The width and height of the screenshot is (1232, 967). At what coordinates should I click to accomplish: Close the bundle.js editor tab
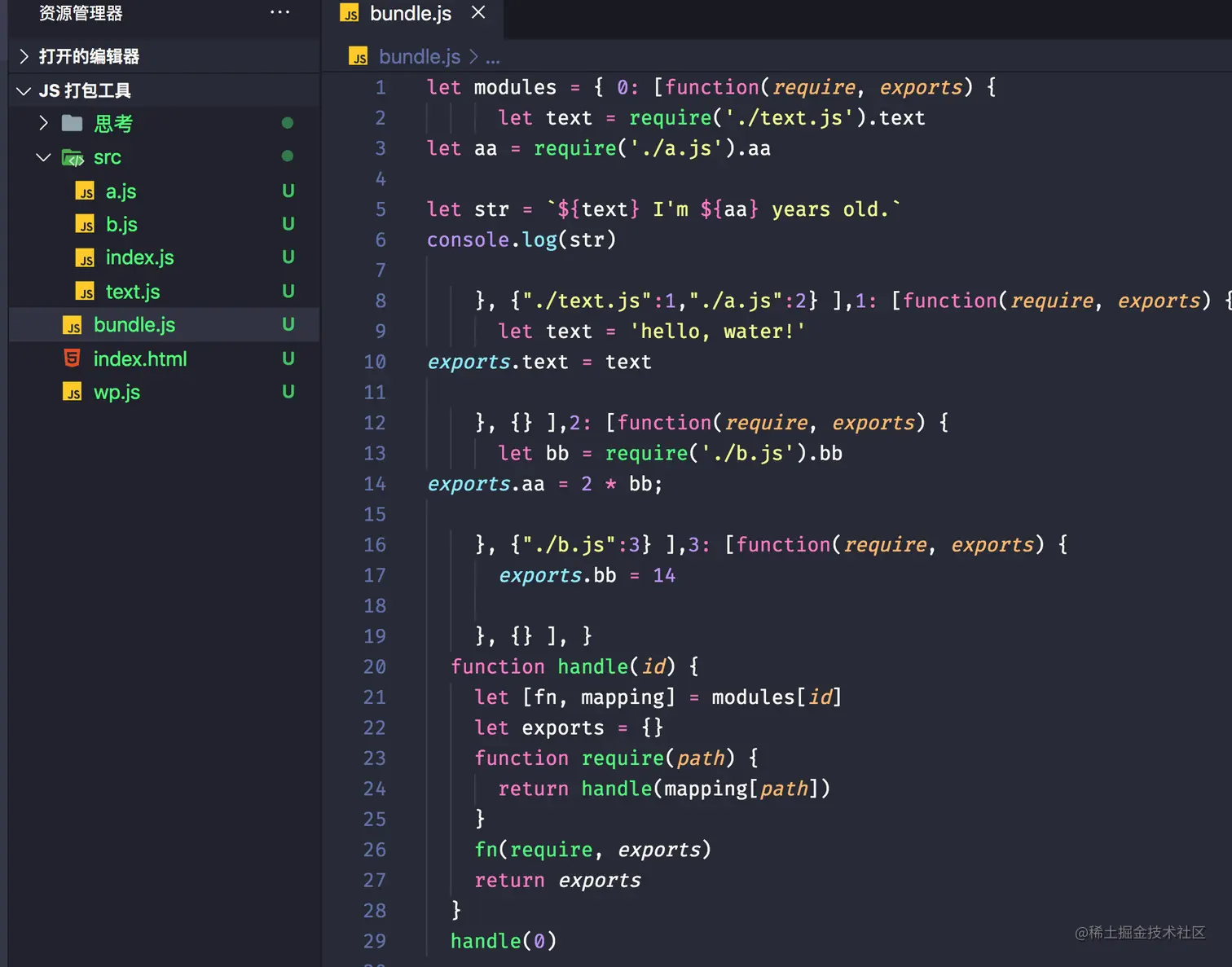(478, 12)
